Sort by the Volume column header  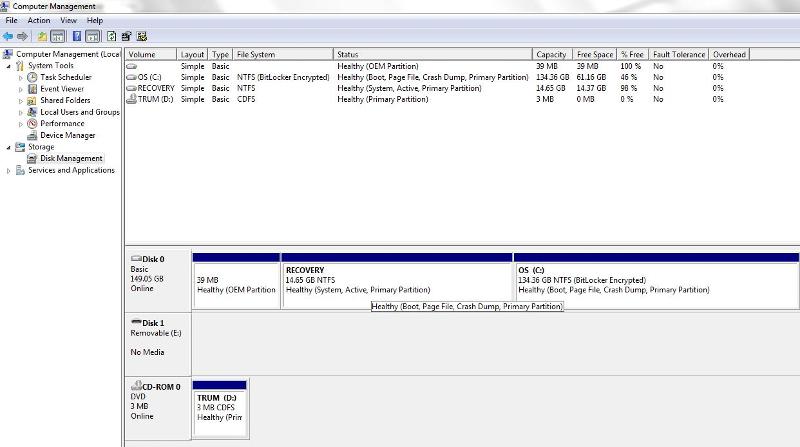point(151,54)
